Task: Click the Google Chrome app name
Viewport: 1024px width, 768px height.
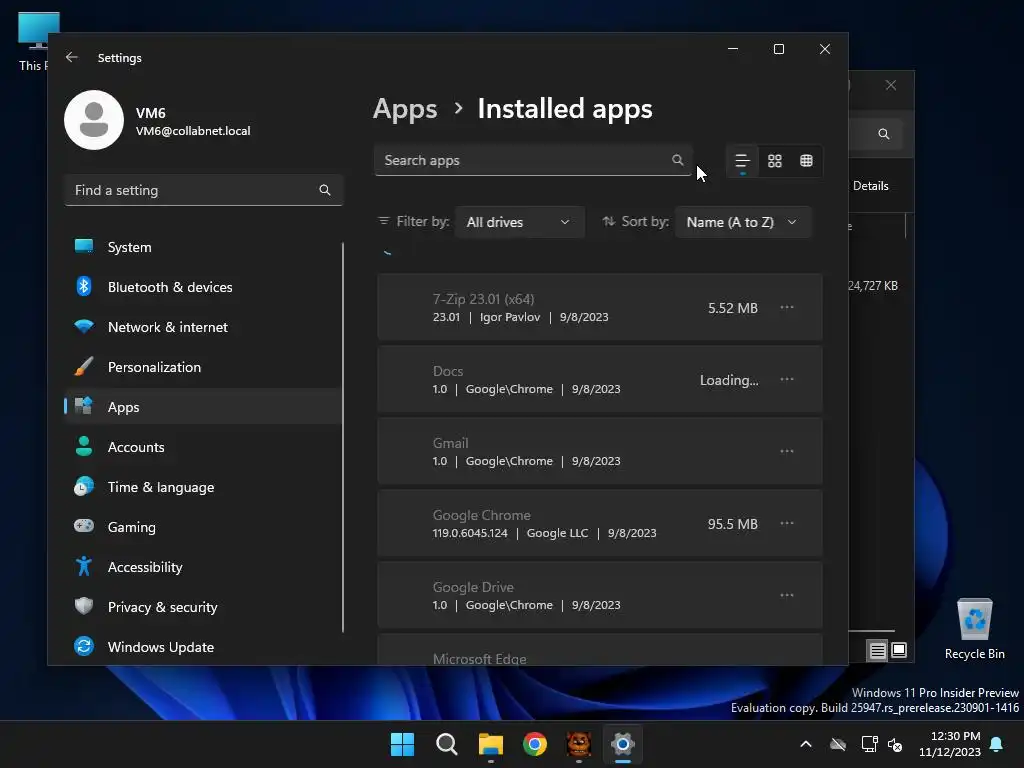Action: pyautogui.click(x=482, y=515)
